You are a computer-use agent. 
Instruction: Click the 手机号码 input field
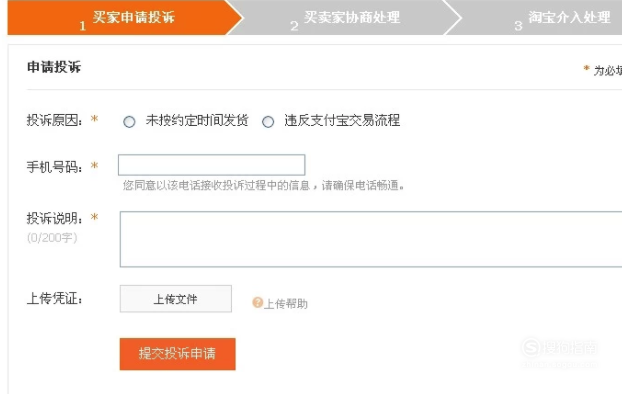211,165
